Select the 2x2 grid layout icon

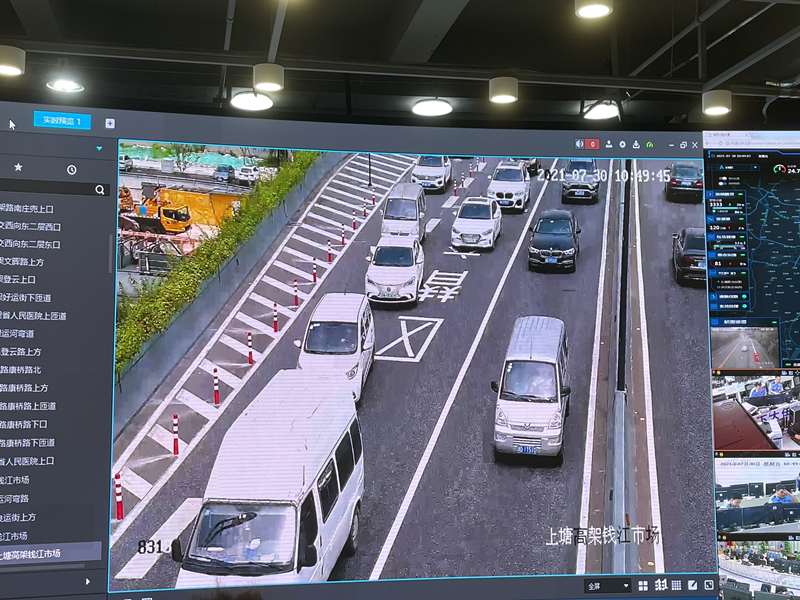(643, 585)
